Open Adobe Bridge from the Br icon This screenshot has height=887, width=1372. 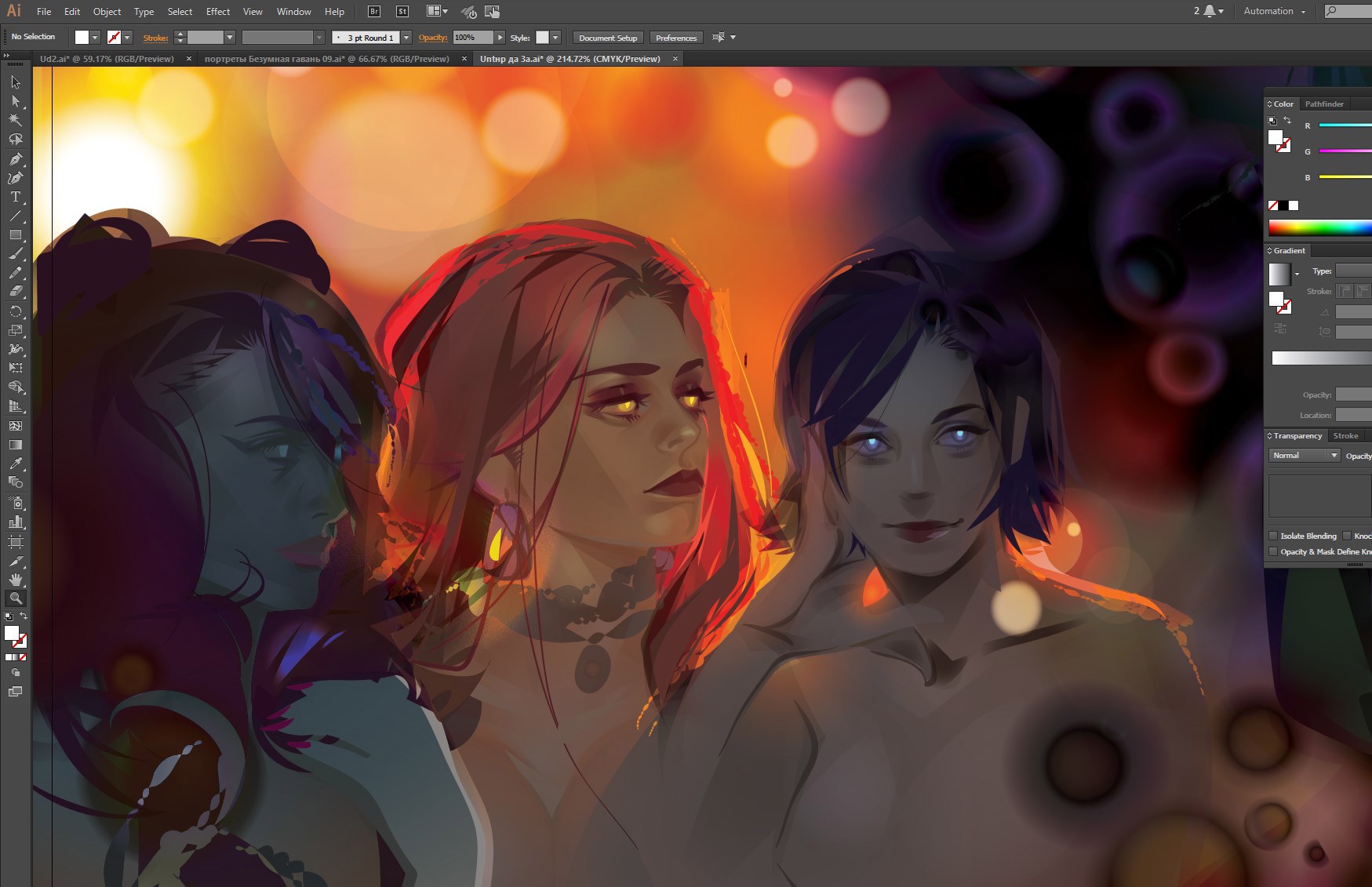(374, 12)
